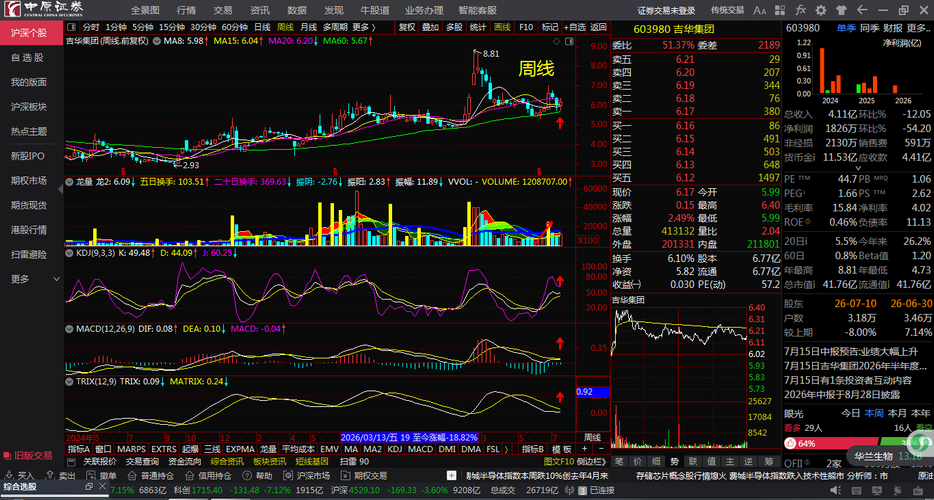Open 侧边栏 sidebar expander
Image resolution: width=934 pixels, height=500 pixels.
click(x=590, y=461)
